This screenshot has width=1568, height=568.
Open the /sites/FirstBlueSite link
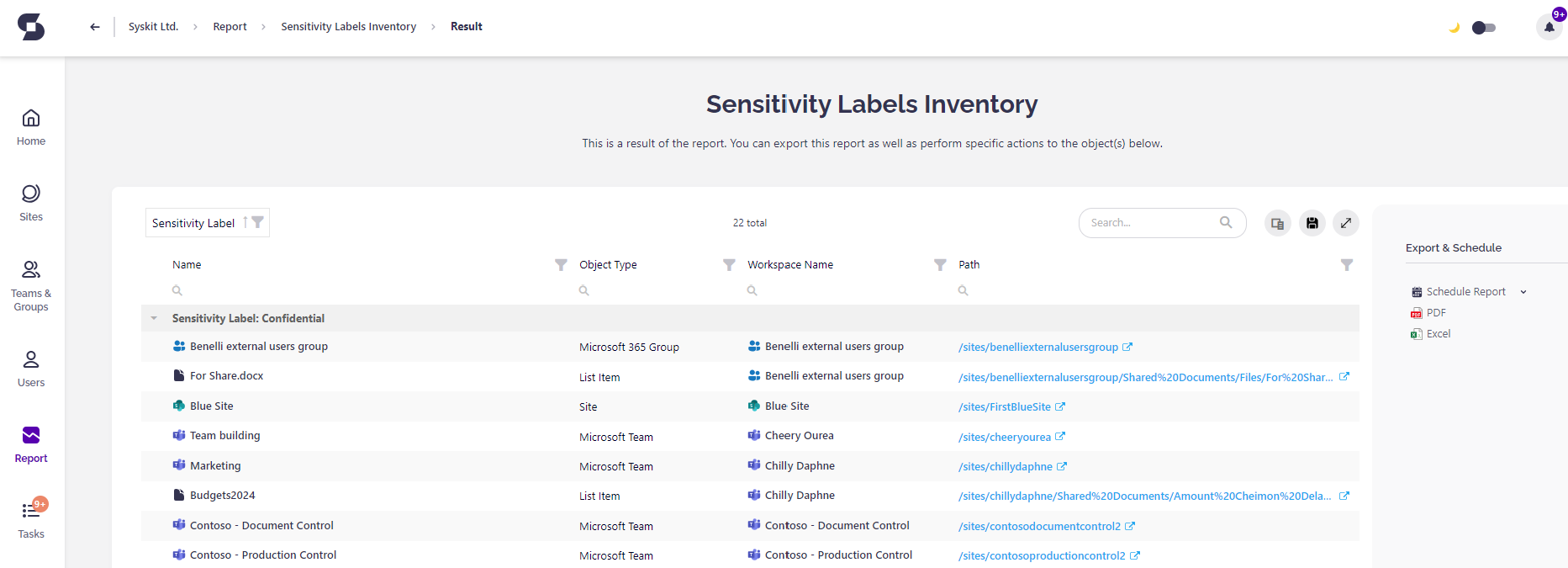[1005, 406]
